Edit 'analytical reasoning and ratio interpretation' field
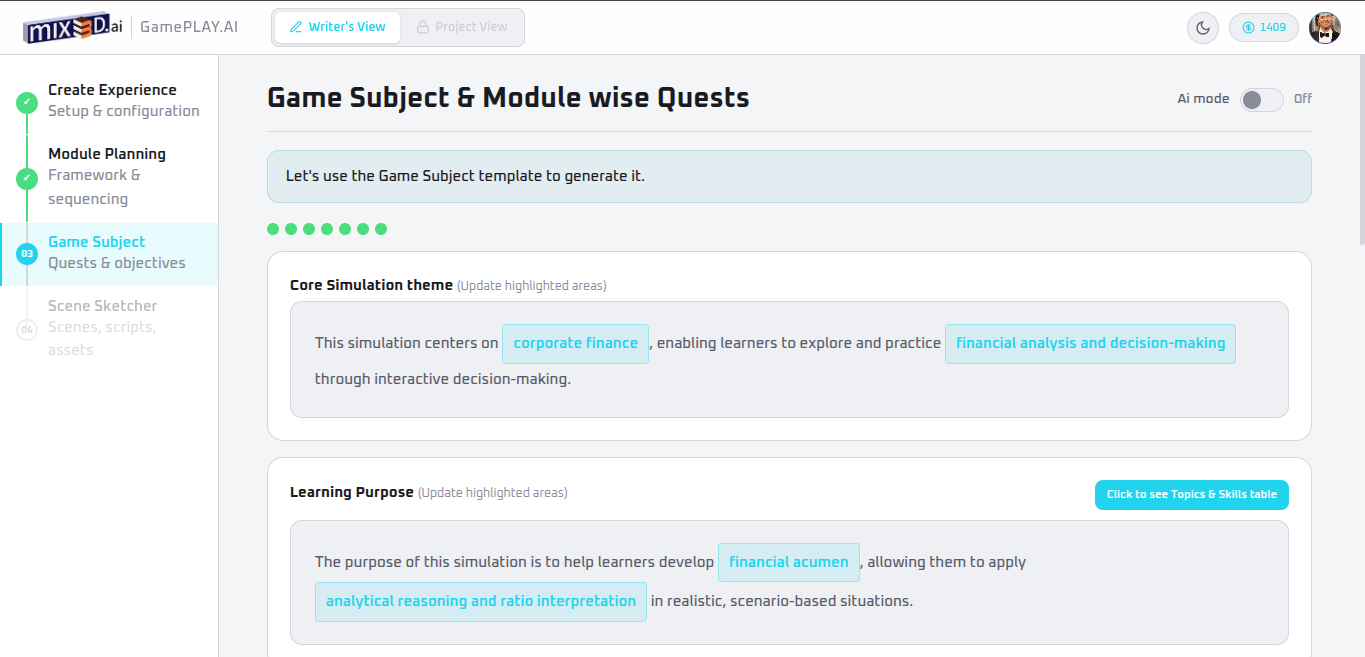Viewport: 1365px width, 657px height. click(481, 601)
